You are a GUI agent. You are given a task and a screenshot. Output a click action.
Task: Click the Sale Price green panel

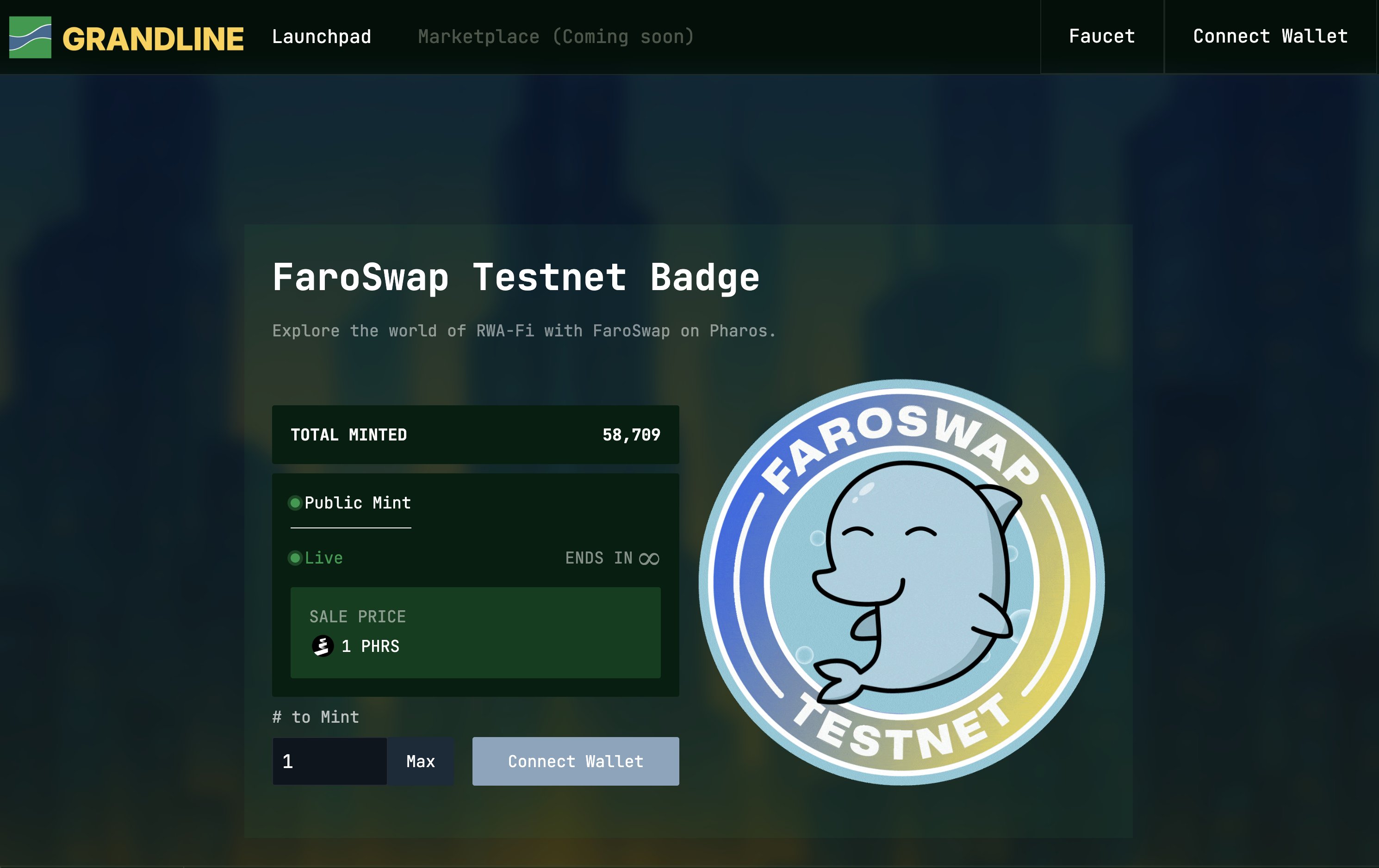pyautogui.click(x=516, y=632)
